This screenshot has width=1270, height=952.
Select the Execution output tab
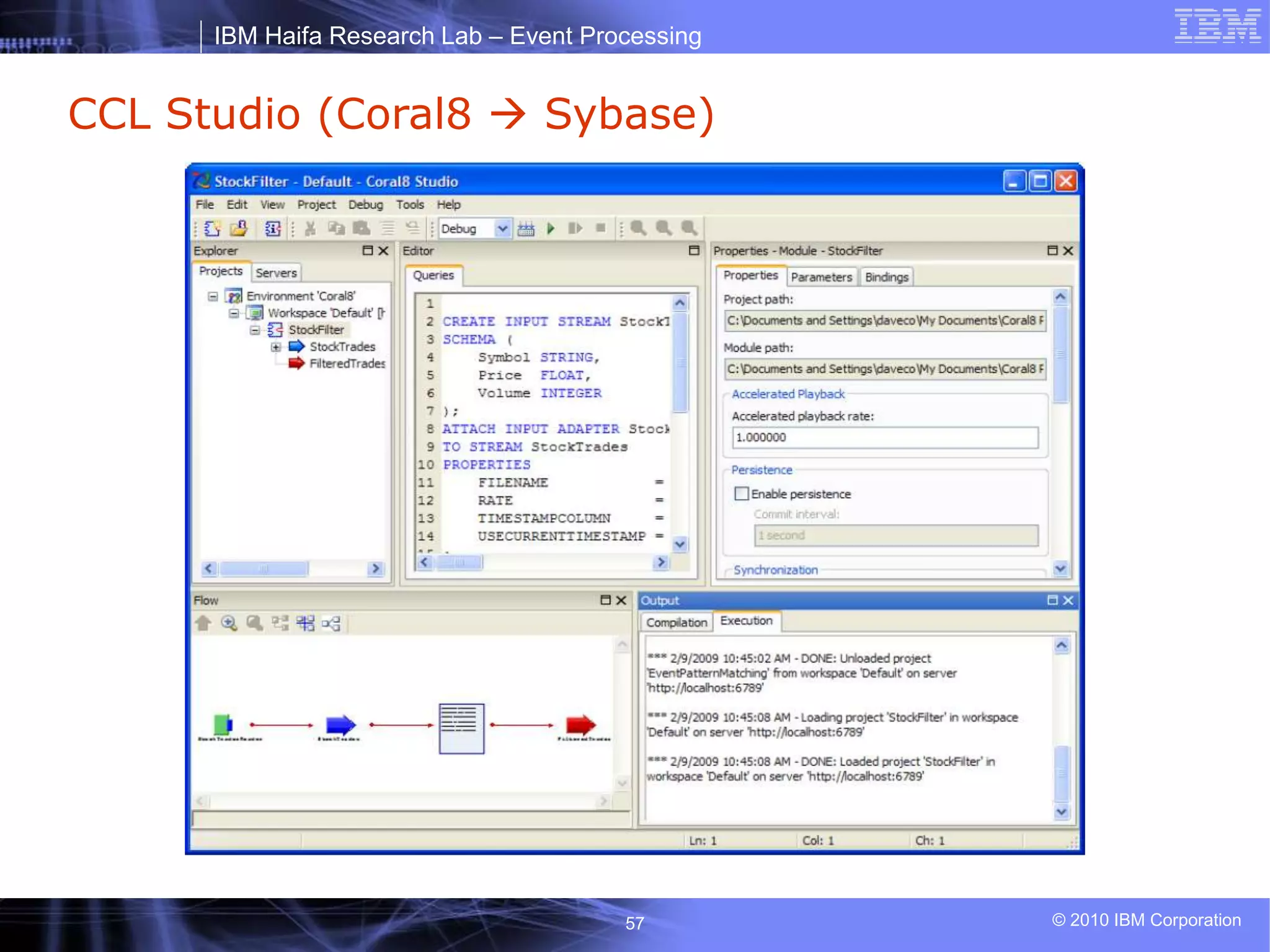(747, 620)
